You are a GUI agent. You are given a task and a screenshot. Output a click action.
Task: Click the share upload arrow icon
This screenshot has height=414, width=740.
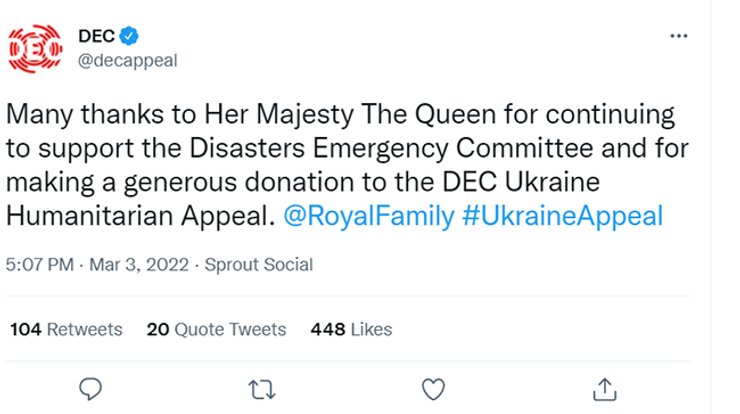click(x=604, y=387)
